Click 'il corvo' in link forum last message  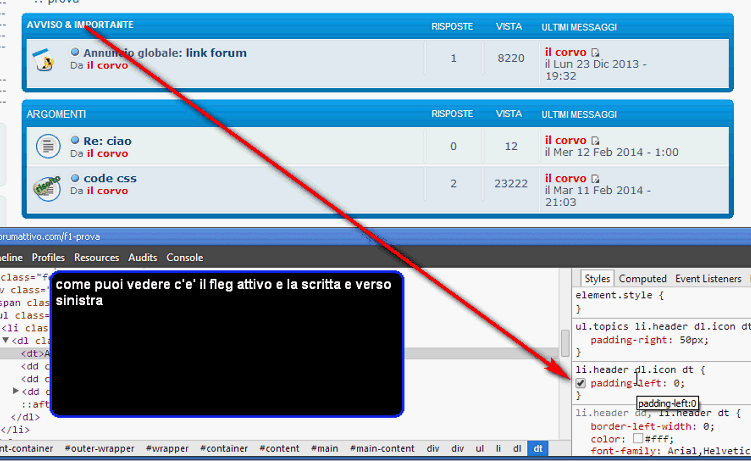click(565, 52)
